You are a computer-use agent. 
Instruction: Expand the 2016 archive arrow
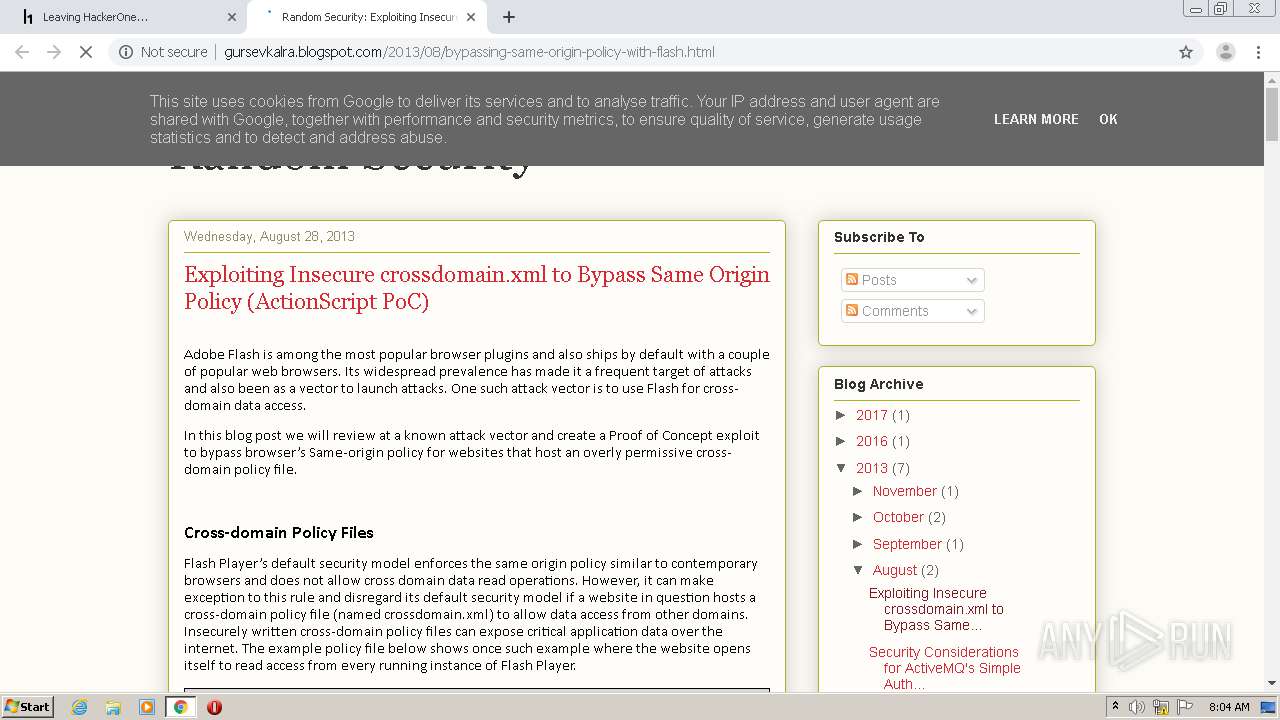point(842,441)
